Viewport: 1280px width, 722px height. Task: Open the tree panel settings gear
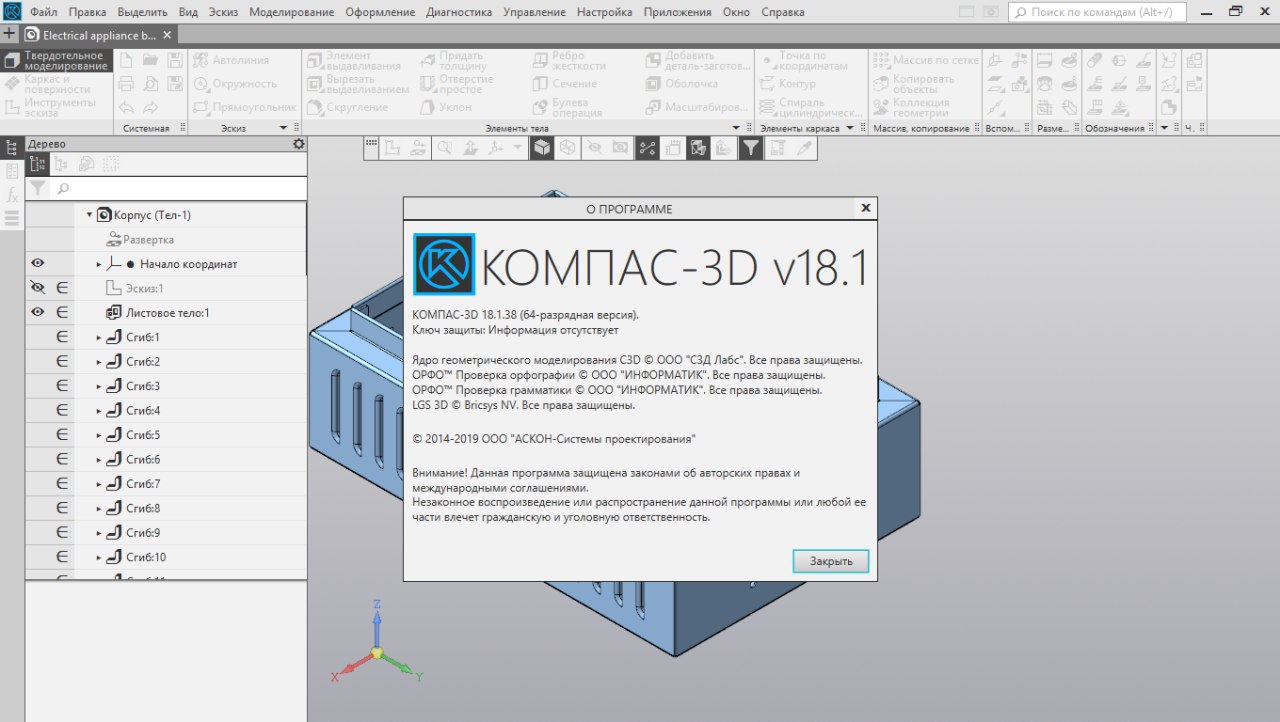coord(298,144)
